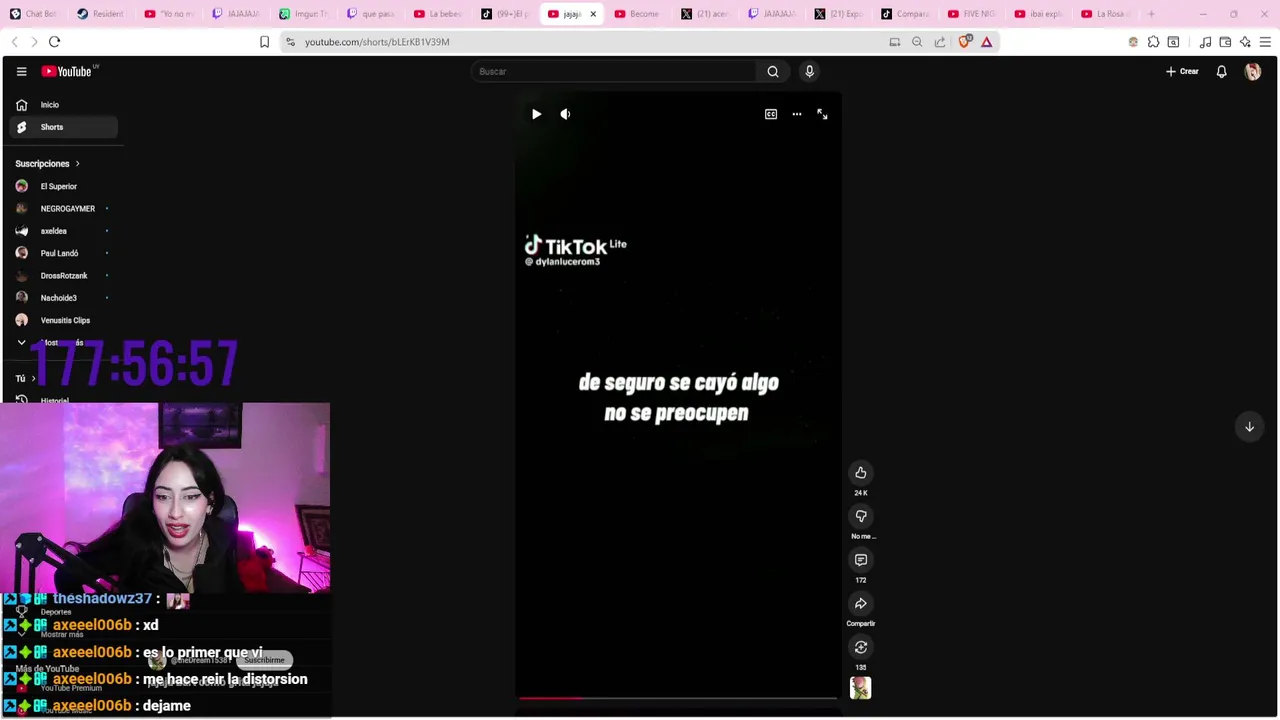Dislike the Short with thumbs down
This screenshot has width=1280, height=720.
tap(861, 516)
